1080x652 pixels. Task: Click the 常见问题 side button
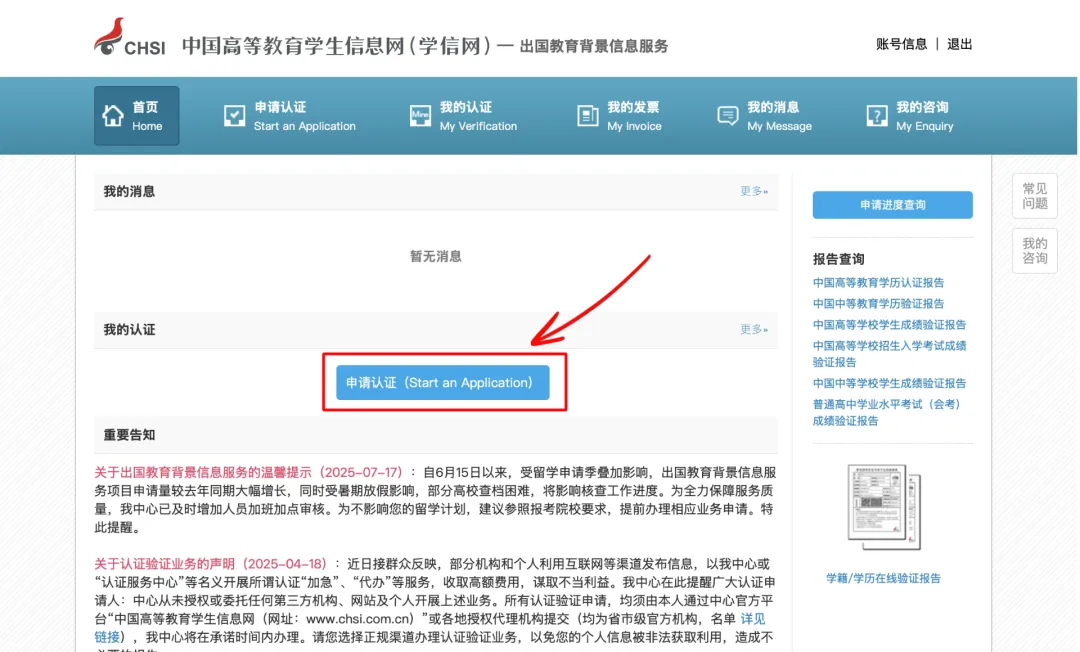(1035, 196)
